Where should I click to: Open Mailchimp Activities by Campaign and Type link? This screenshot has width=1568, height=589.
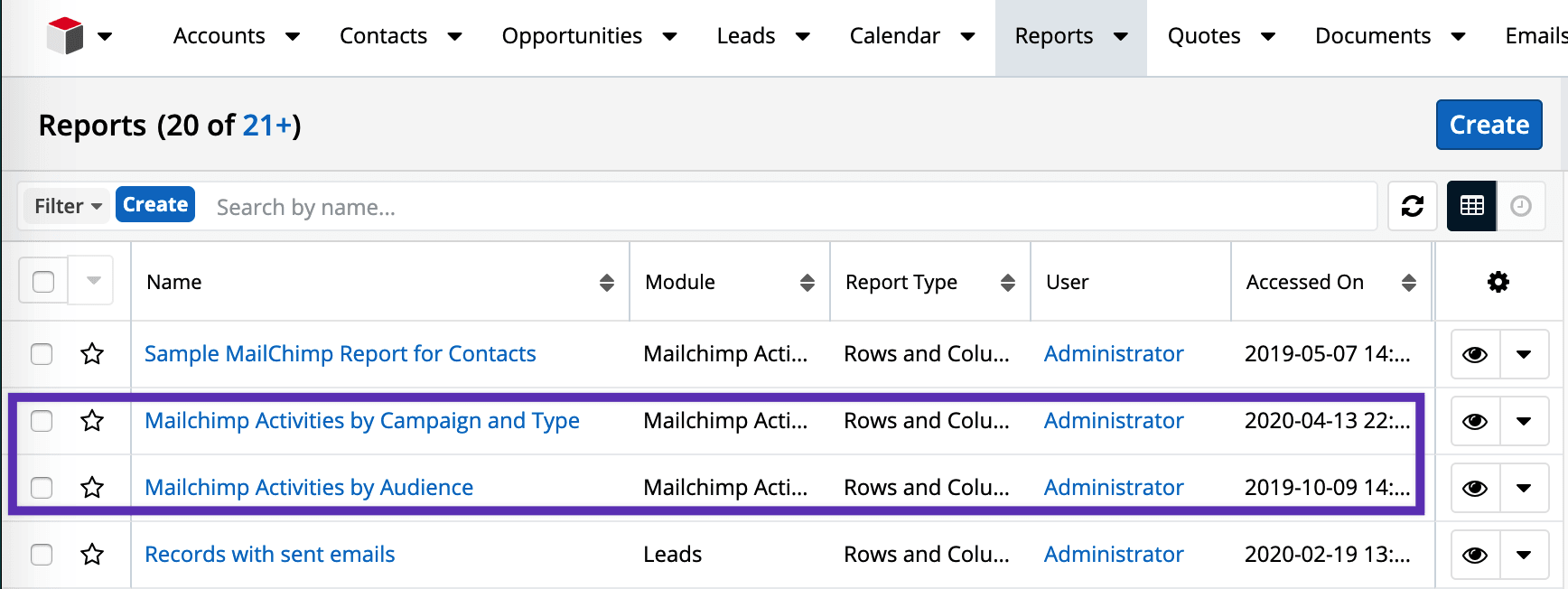coord(362,420)
